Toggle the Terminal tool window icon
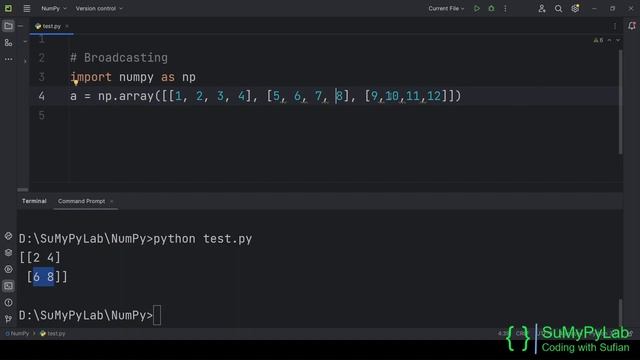This screenshot has width=640, height=360. [x=8, y=286]
